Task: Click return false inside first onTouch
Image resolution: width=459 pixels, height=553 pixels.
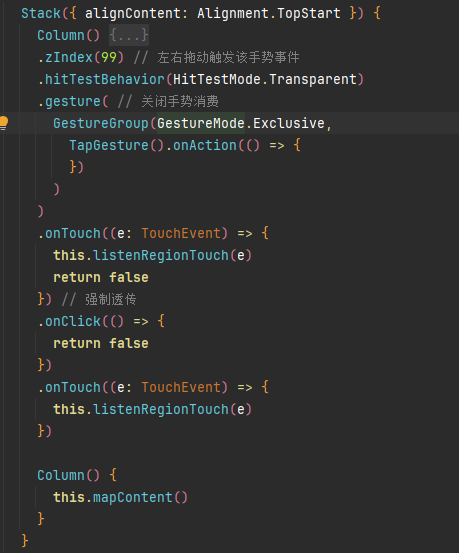Action: pos(101,278)
